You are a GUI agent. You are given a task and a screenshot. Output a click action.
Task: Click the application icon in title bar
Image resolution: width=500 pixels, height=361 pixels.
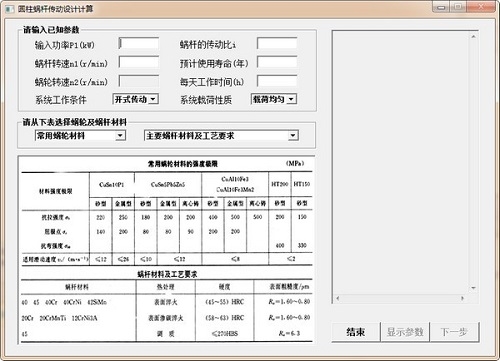(x=10, y=9)
